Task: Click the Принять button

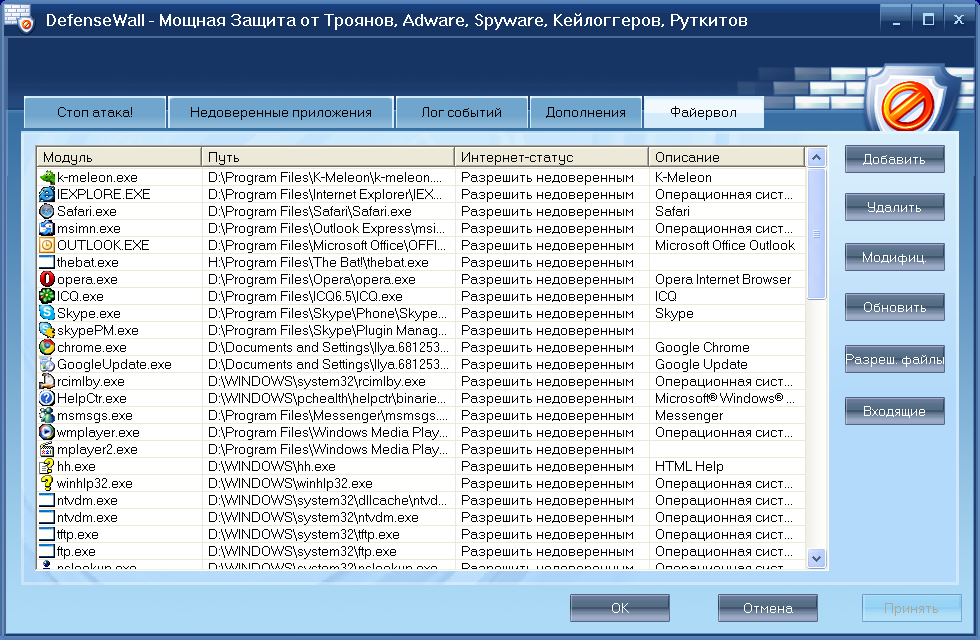Action: [911, 608]
